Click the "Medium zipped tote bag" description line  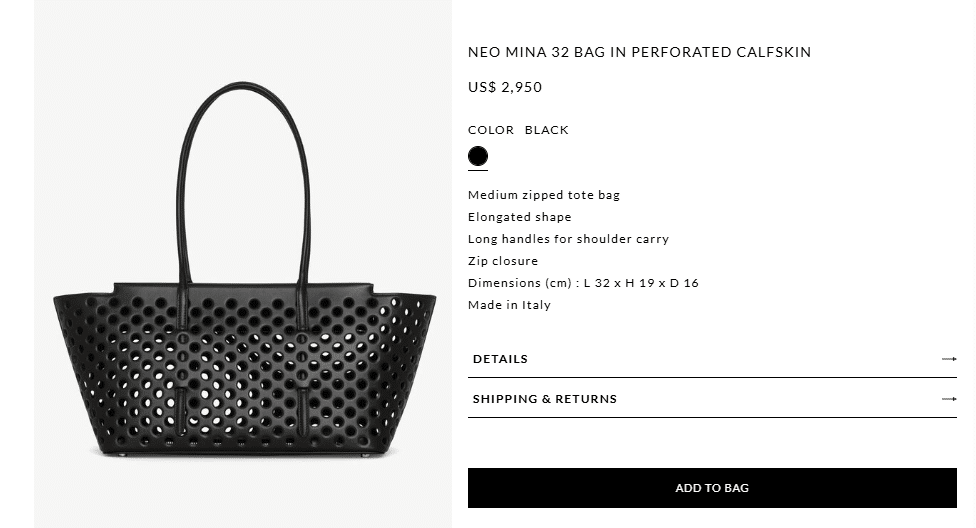(544, 195)
